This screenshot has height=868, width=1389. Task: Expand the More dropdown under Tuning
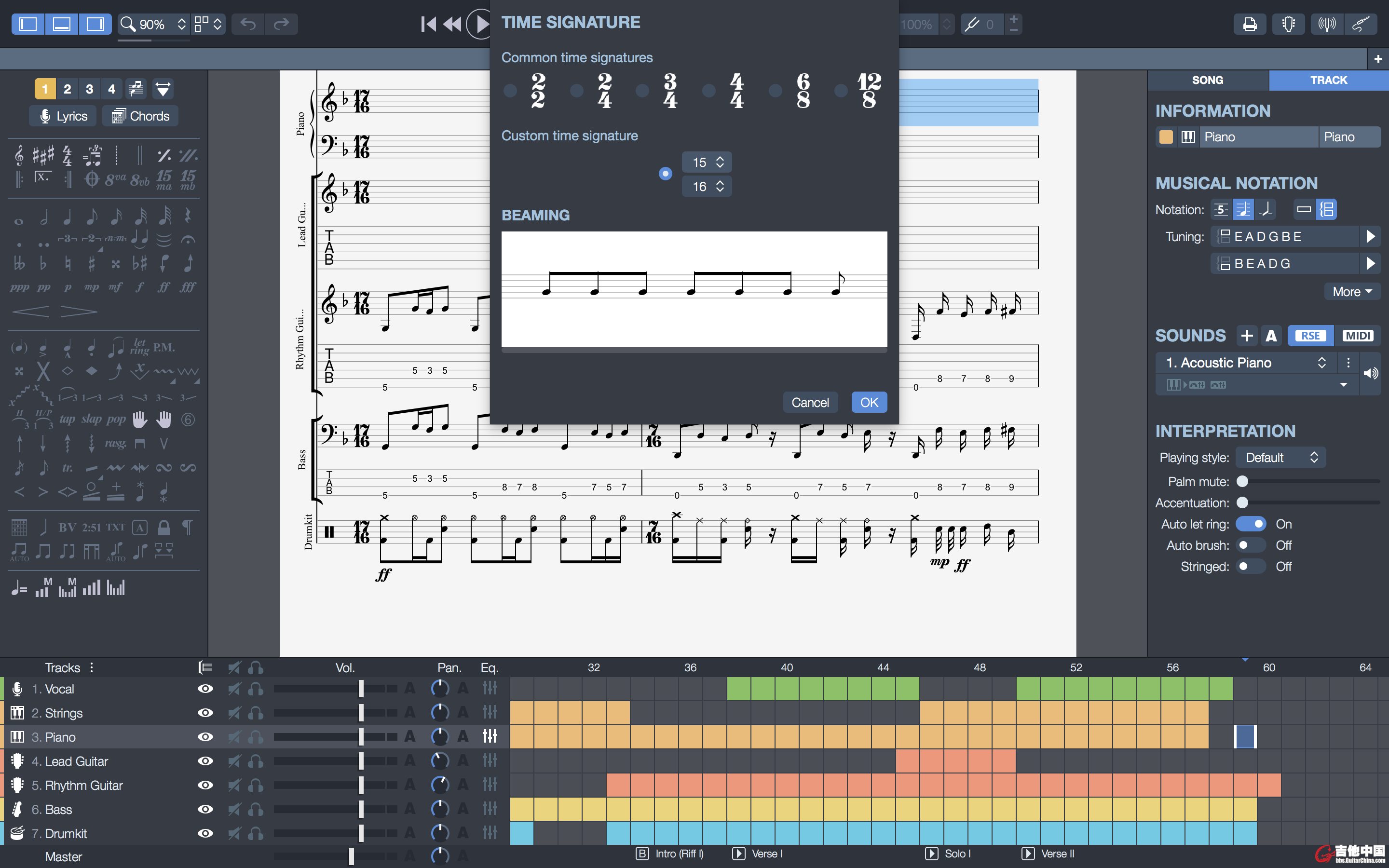pos(1352,292)
